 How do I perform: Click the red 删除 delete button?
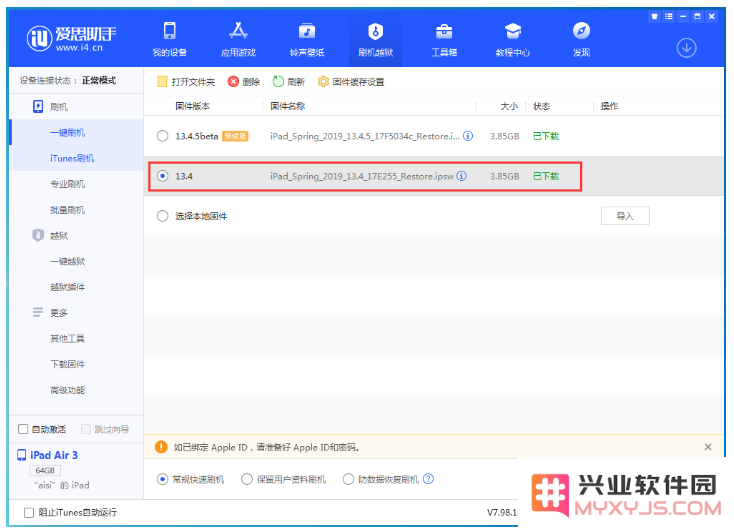244,82
